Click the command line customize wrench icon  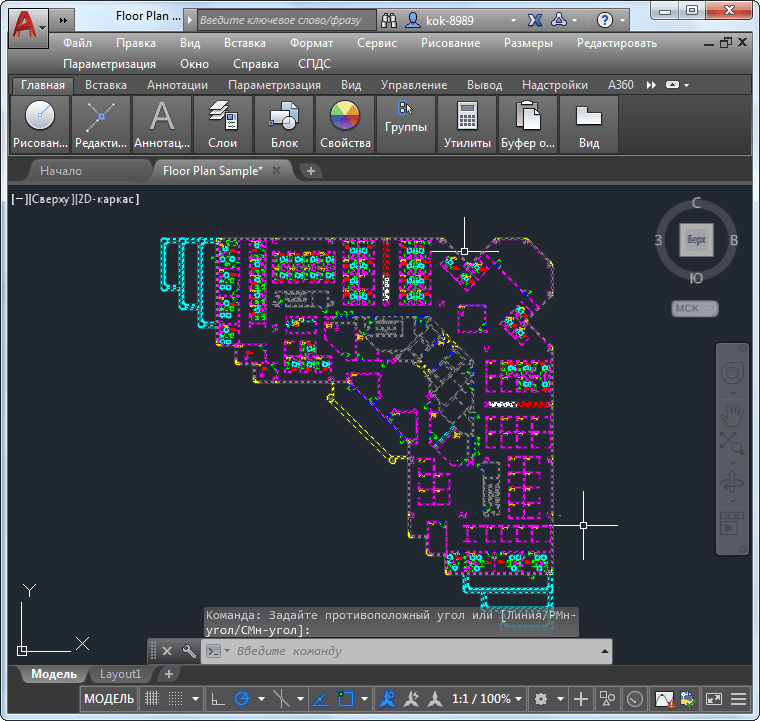[x=189, y=651]
